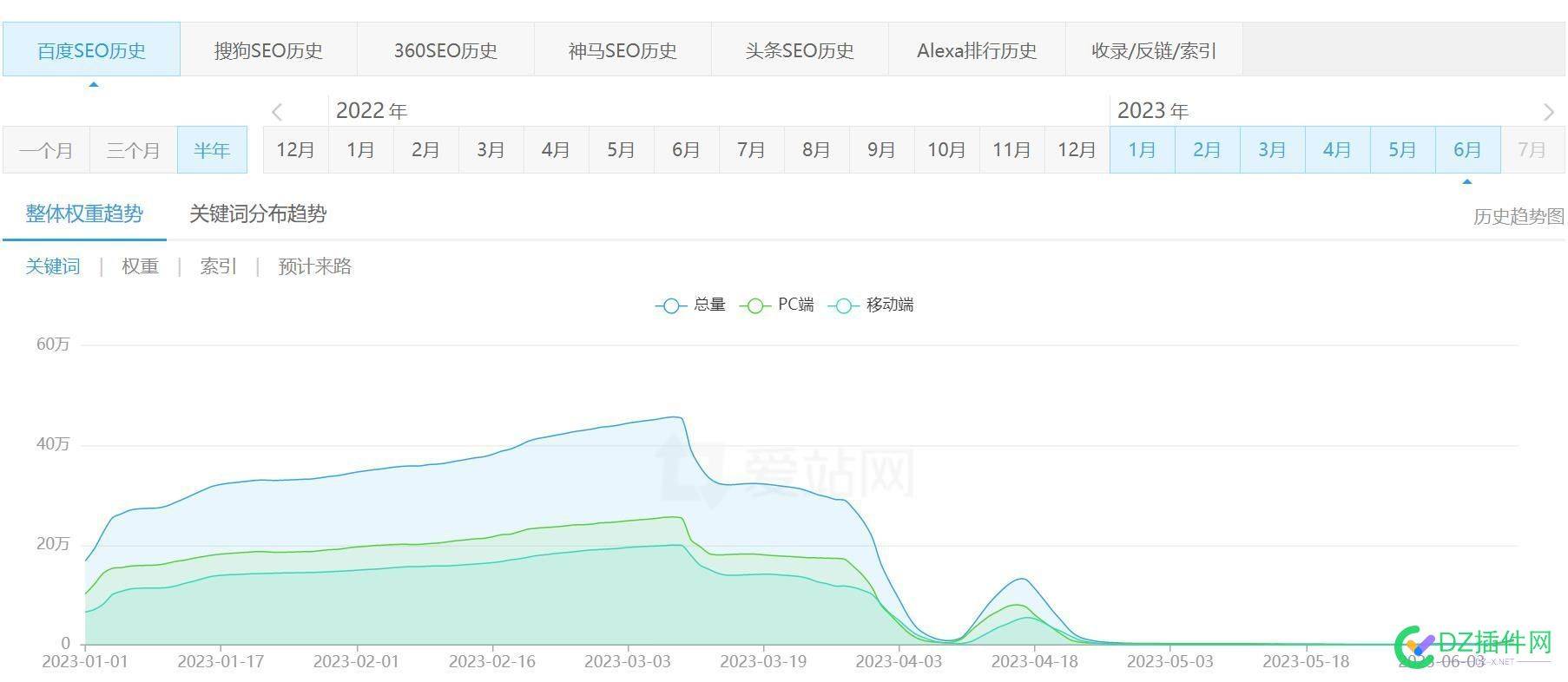This screenshot has height=682, width=1568.
Task: Open the 神马SEO历史 tab
Action: point(623,50)
